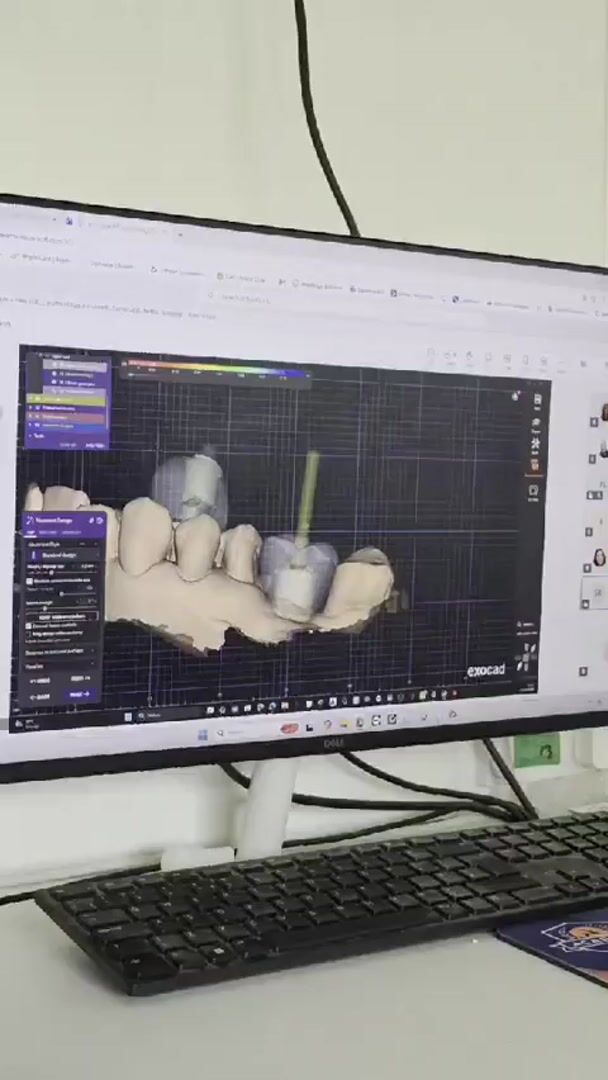The width and height of the screenshot is (608, 1080).
Task: Click the view cube orientation widget
Action: (x=526, y=658)
